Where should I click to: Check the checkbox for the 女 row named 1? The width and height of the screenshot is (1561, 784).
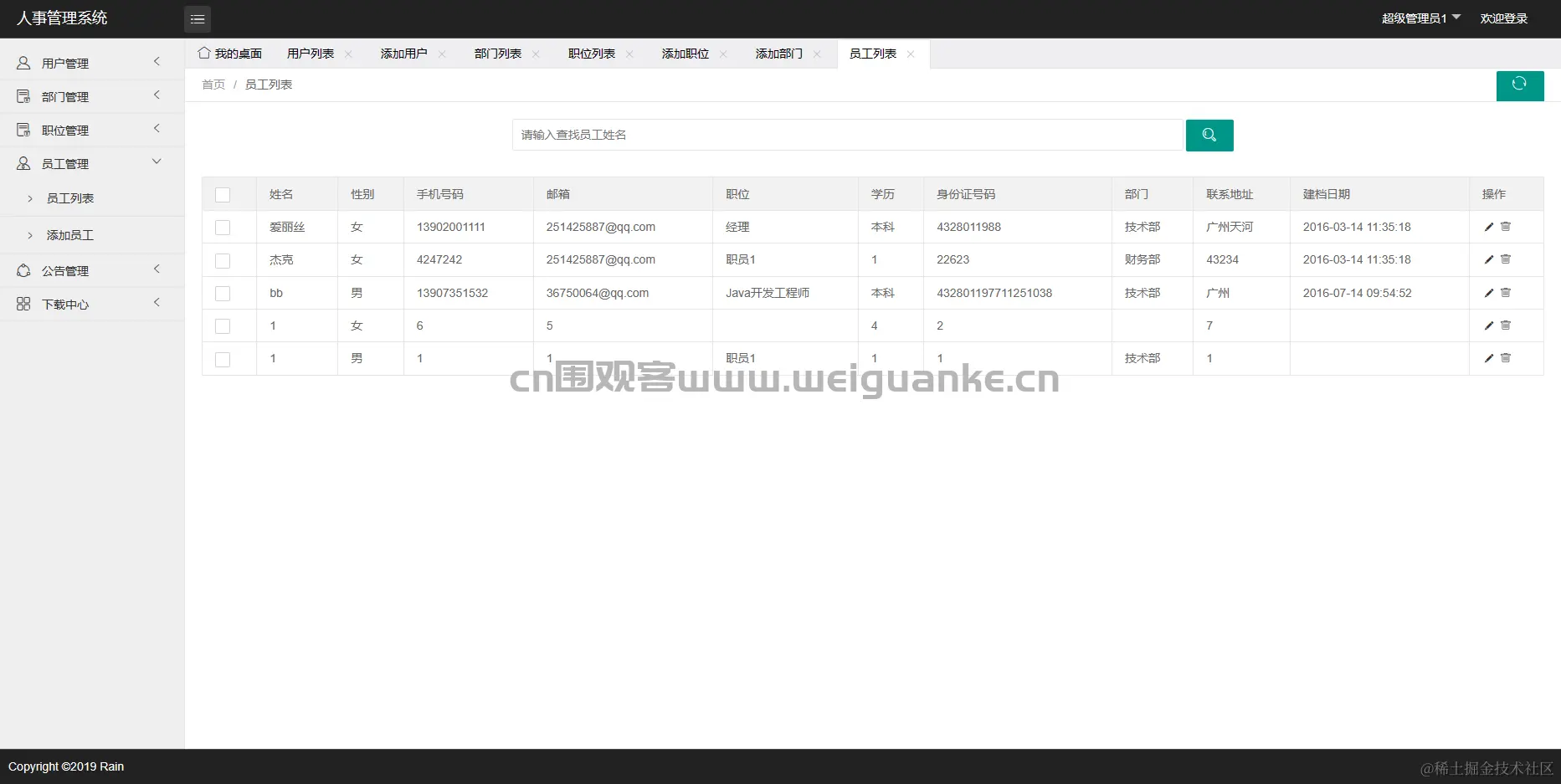[223, 326]
